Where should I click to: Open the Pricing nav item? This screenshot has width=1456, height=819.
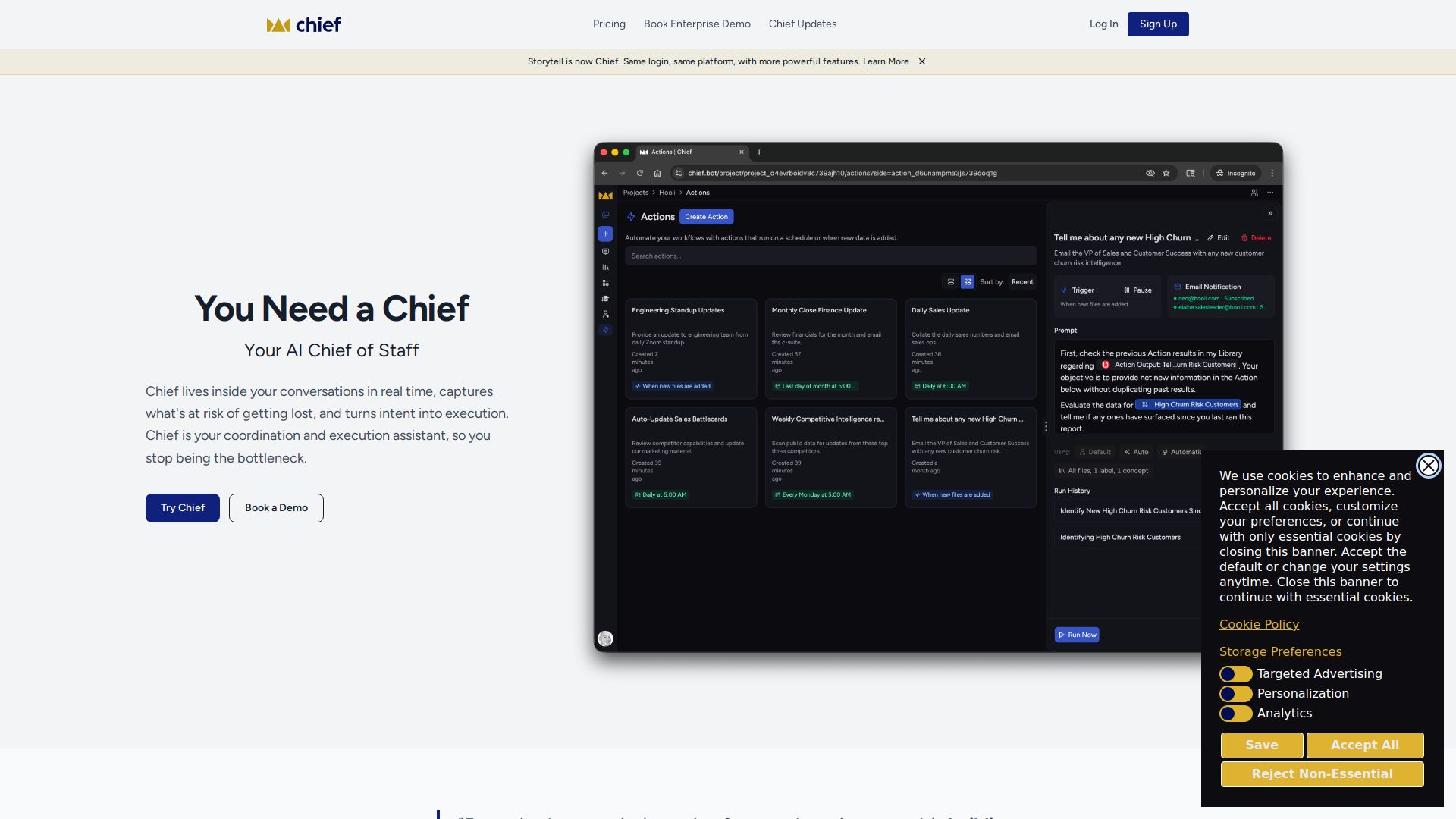coord(609,24)
